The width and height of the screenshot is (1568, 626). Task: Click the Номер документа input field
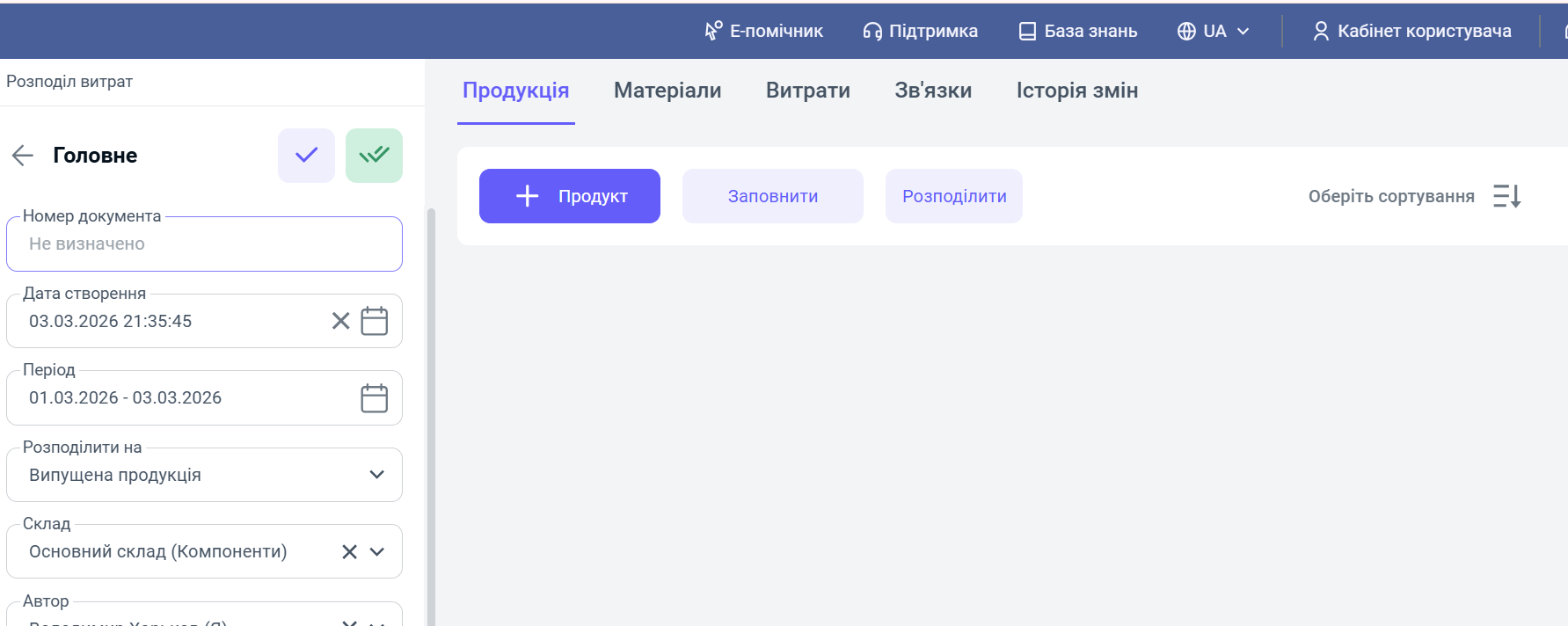[x=204, y=244]
